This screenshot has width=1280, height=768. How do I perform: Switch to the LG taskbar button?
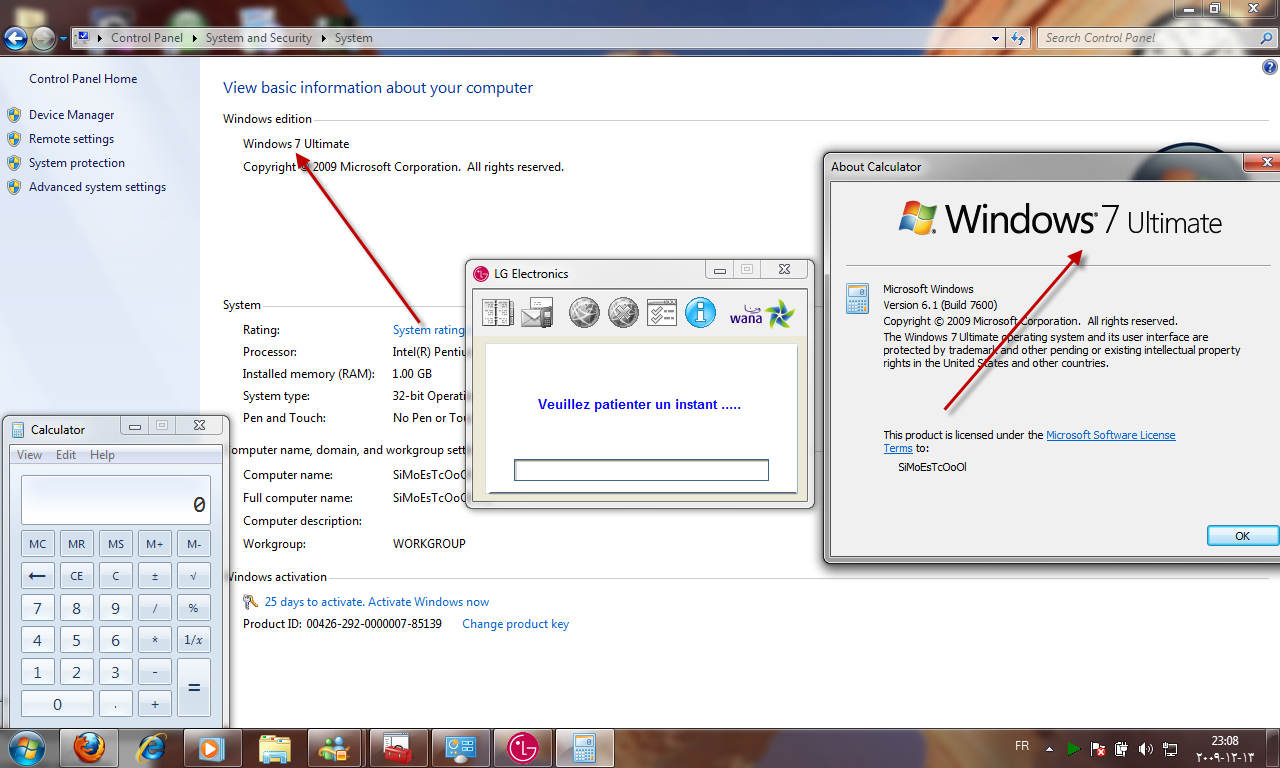point(522,747)
